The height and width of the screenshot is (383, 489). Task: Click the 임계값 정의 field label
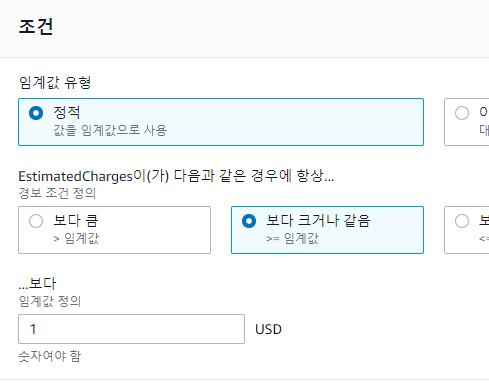click(50, 301)
